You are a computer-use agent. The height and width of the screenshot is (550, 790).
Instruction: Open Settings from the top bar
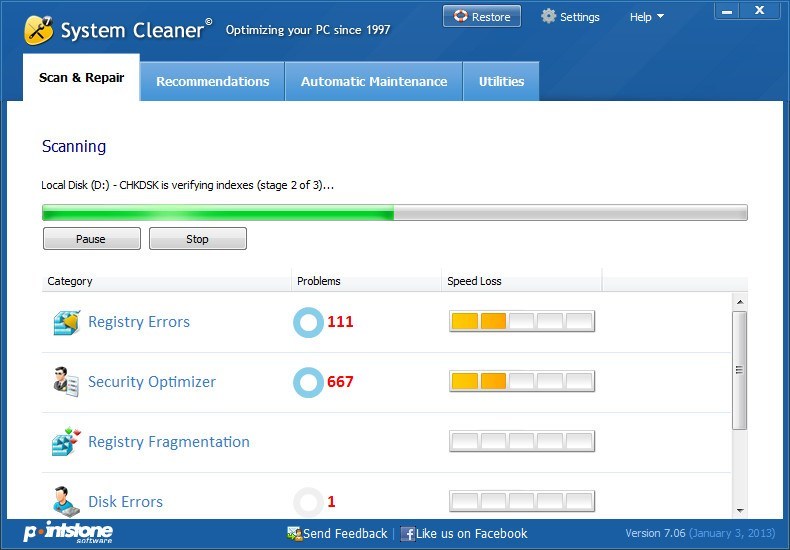point(570,17)
